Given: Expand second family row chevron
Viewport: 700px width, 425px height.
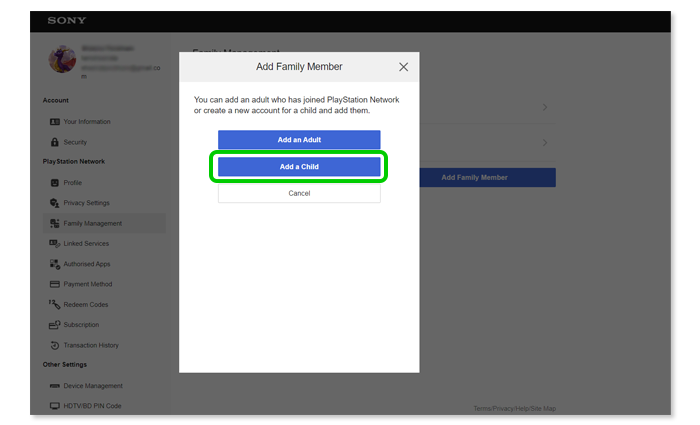Looking at the screenshot, I should (x=545, y=143).
